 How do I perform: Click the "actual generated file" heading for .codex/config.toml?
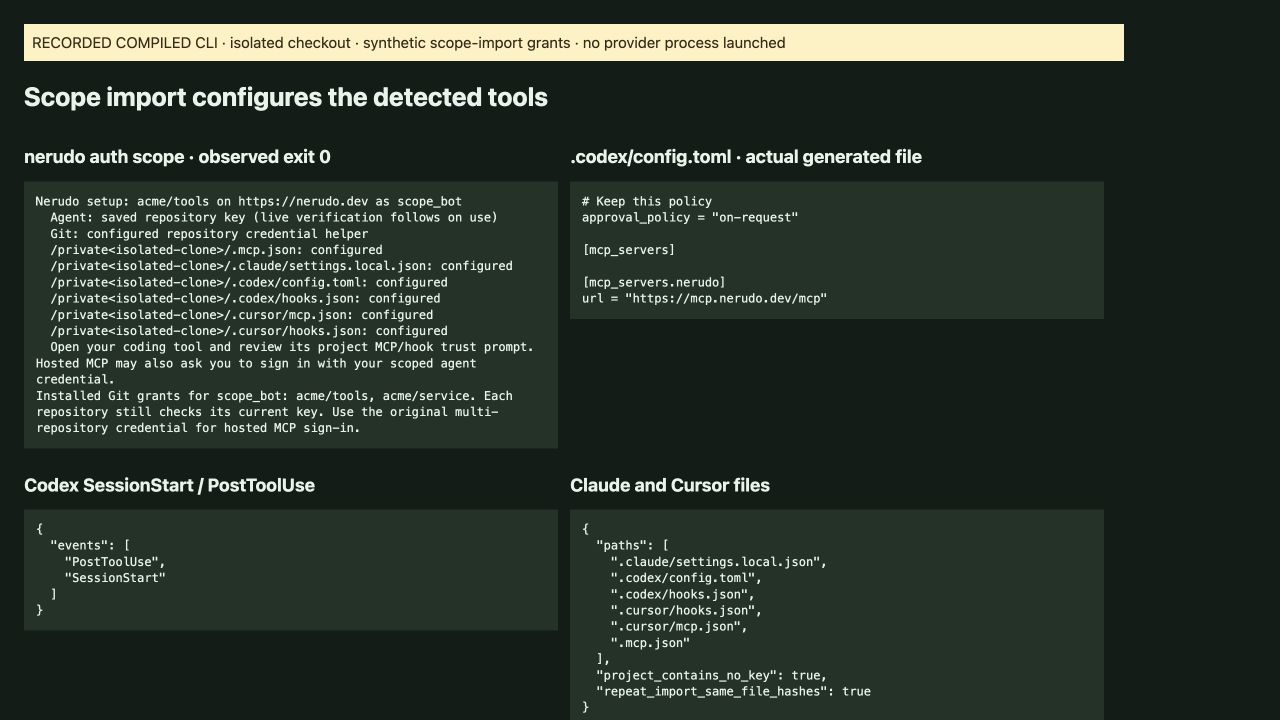[x=746, y=157]
